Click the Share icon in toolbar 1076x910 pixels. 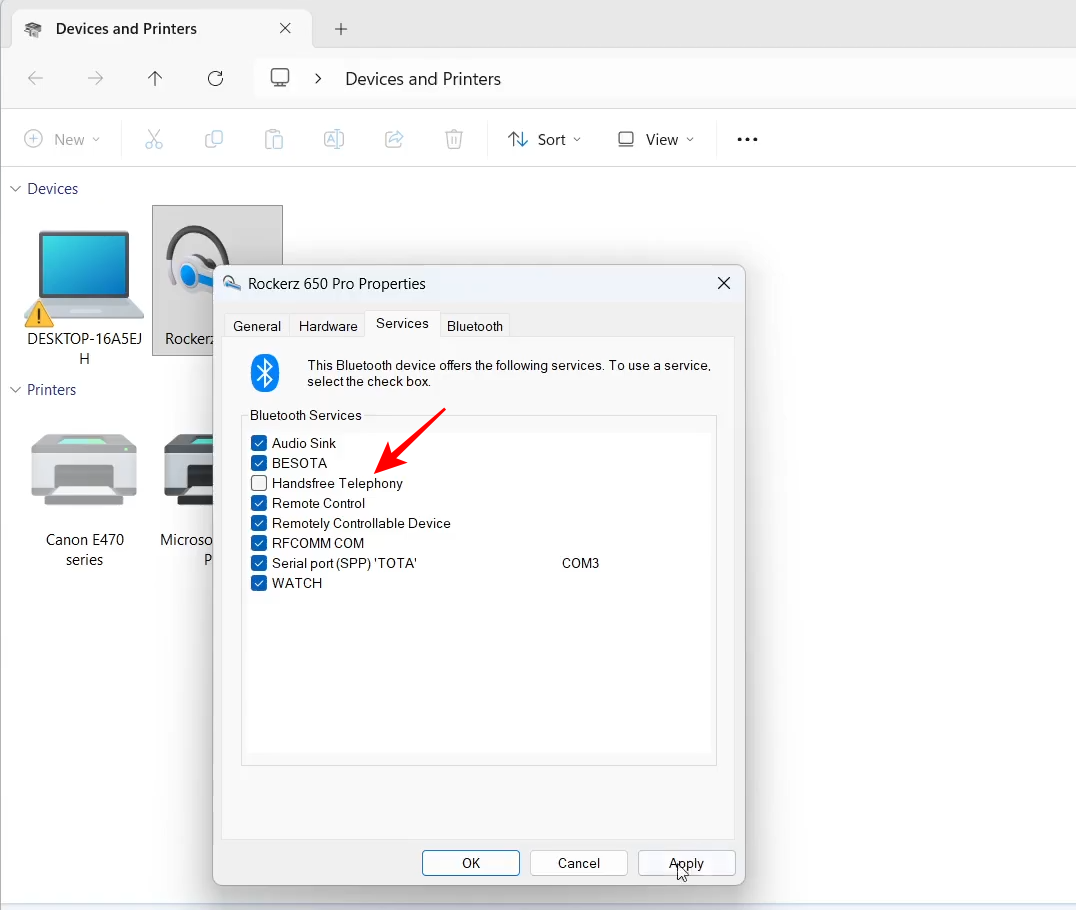[x=394, y=140]
